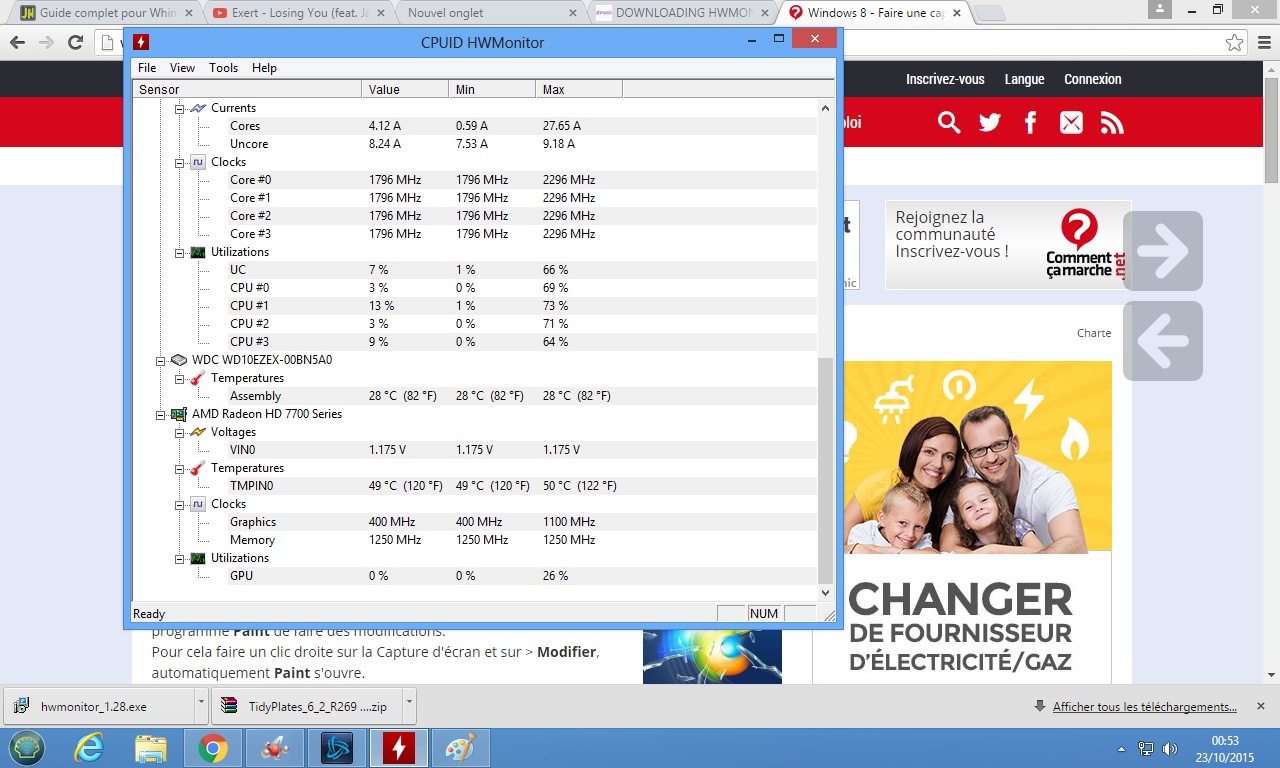The image size is (1280, 768).
Task: Open the Twitter icon on the webpage
Action: pos(990,123)
